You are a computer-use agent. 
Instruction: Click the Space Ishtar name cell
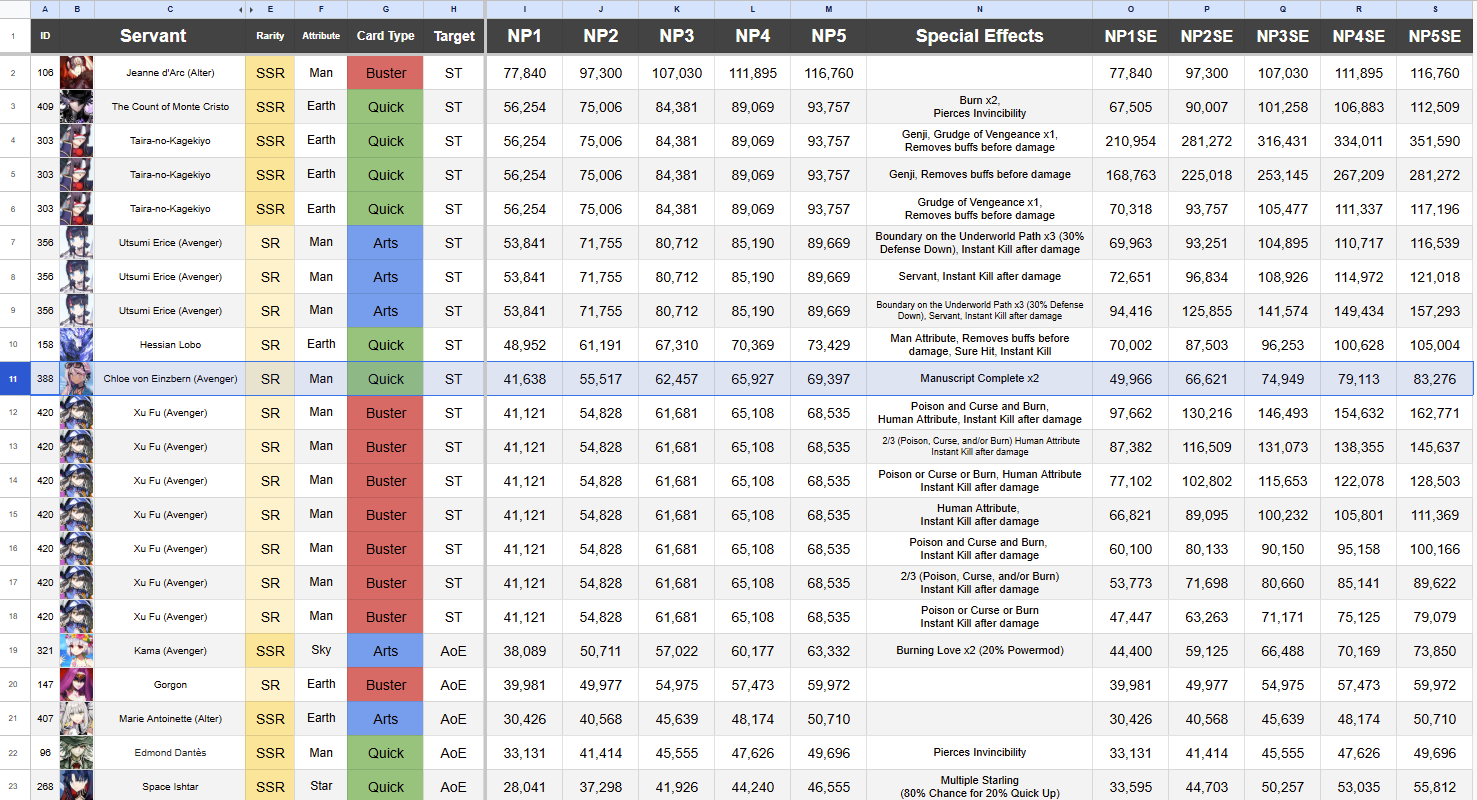(x=170, y=786)
